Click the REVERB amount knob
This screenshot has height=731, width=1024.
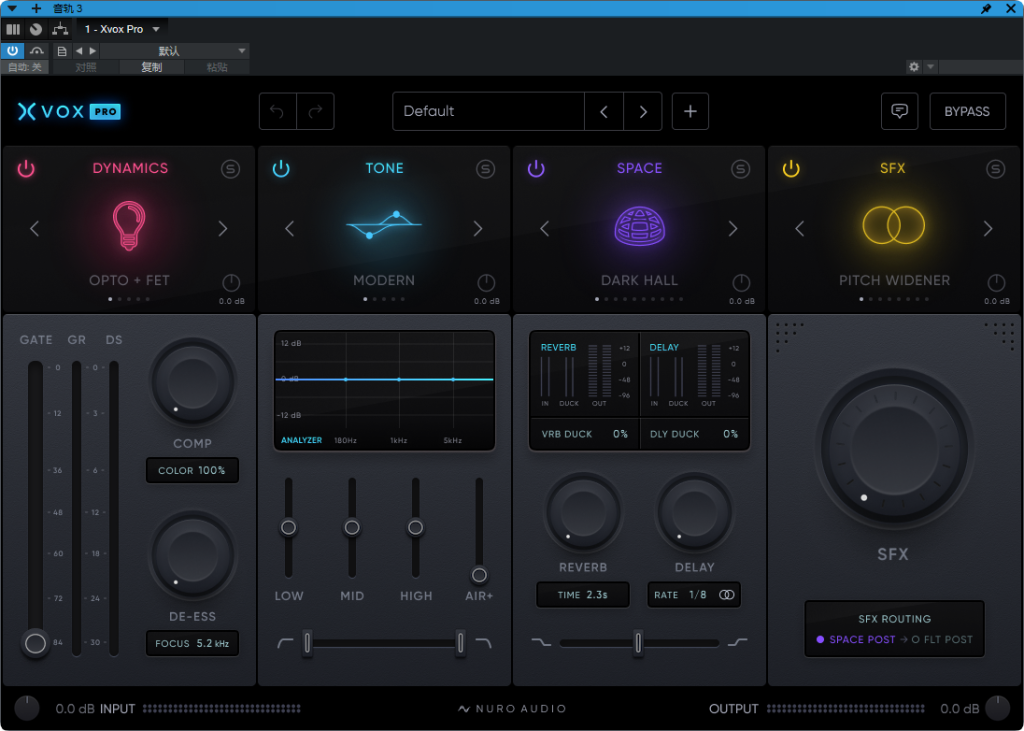pyautogui.click(x=583, y=512)
